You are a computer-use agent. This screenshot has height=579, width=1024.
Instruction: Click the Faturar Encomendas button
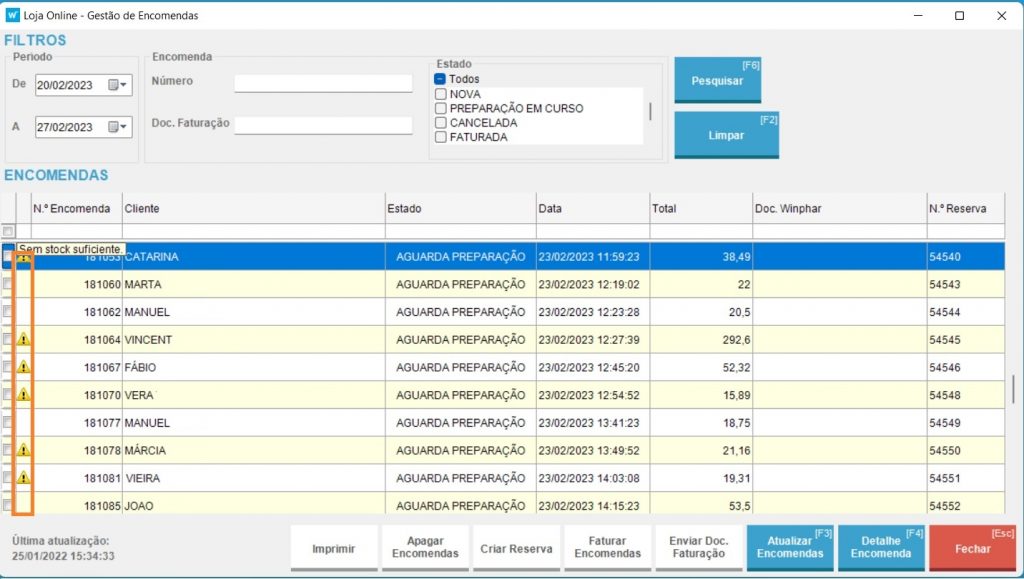(x=607, y=547)
